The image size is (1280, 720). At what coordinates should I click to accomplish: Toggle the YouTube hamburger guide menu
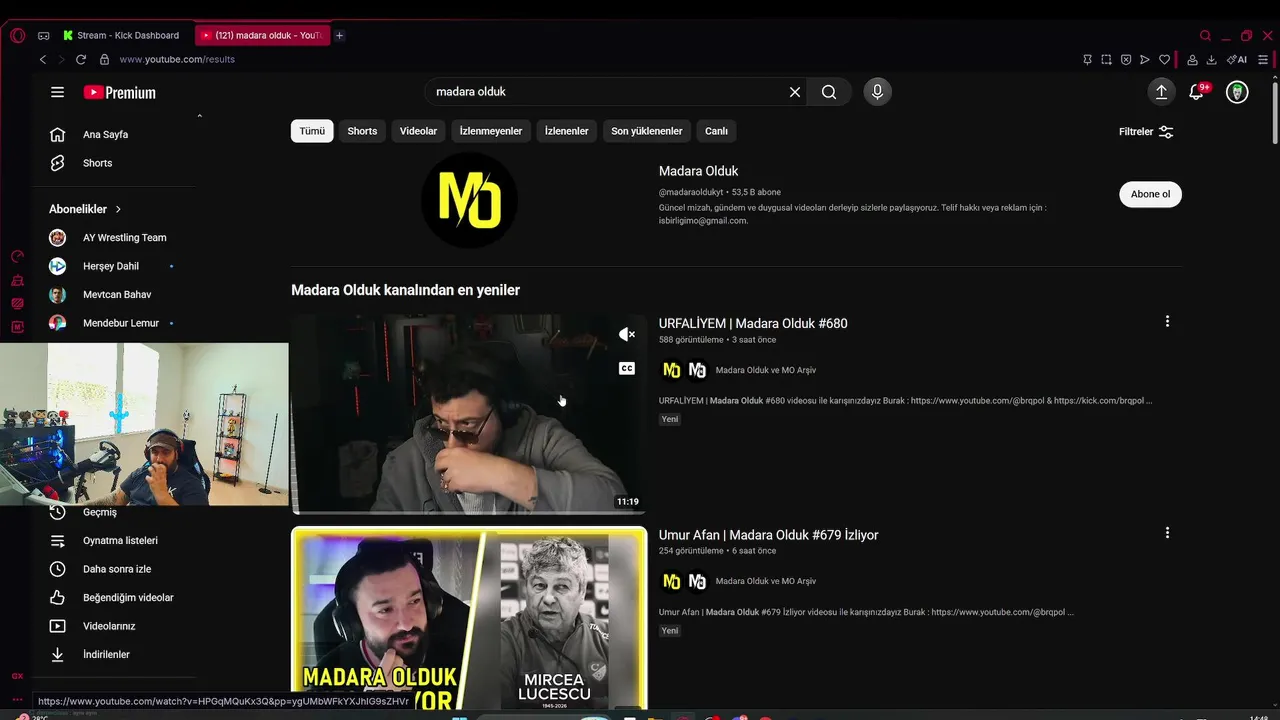(x=57, y=92)
